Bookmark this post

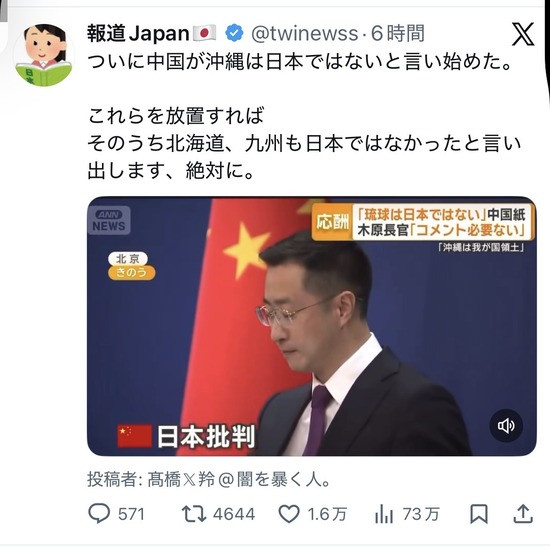point(479,514)
